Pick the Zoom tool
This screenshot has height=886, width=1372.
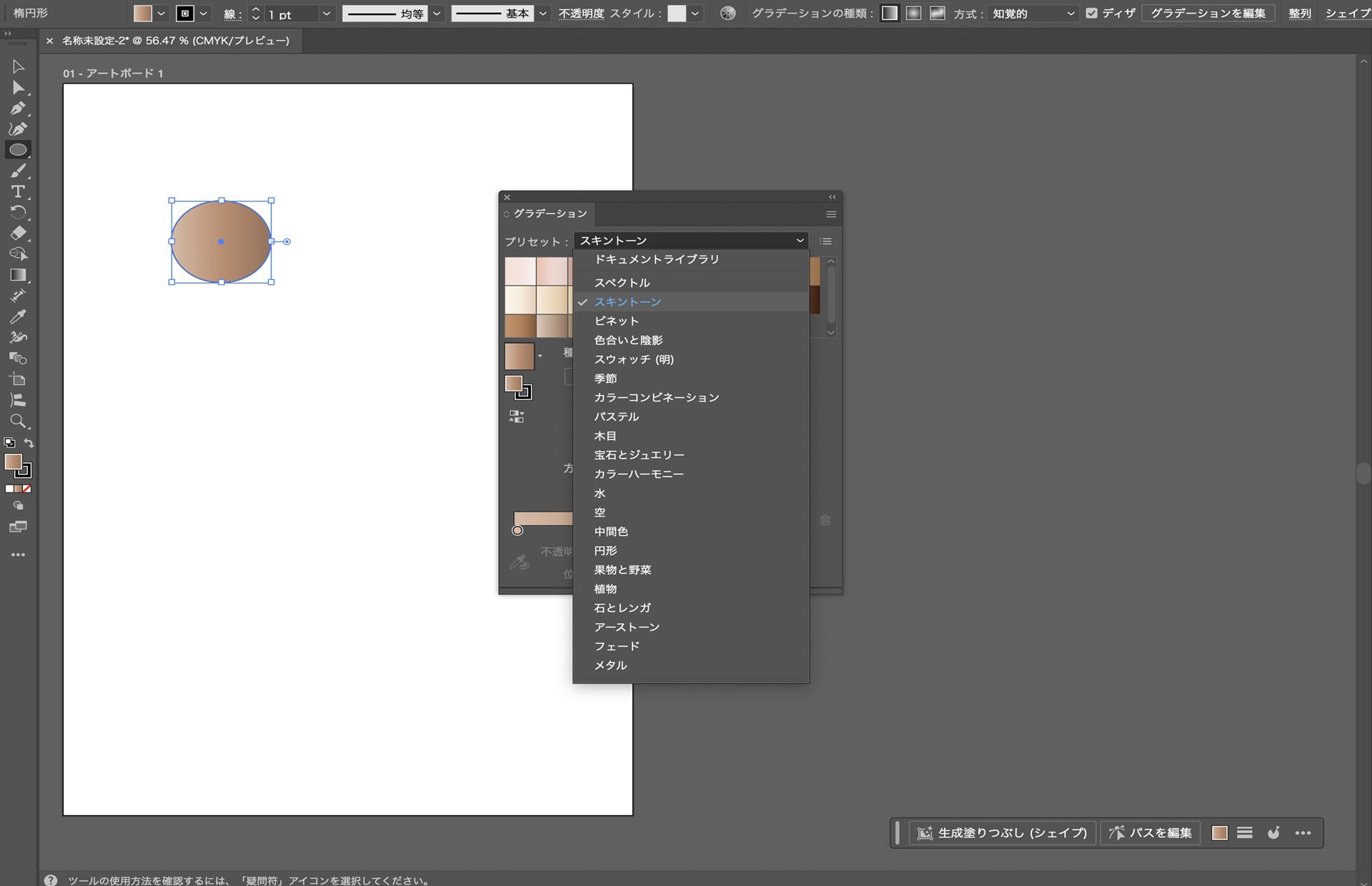tap(19, 422)
